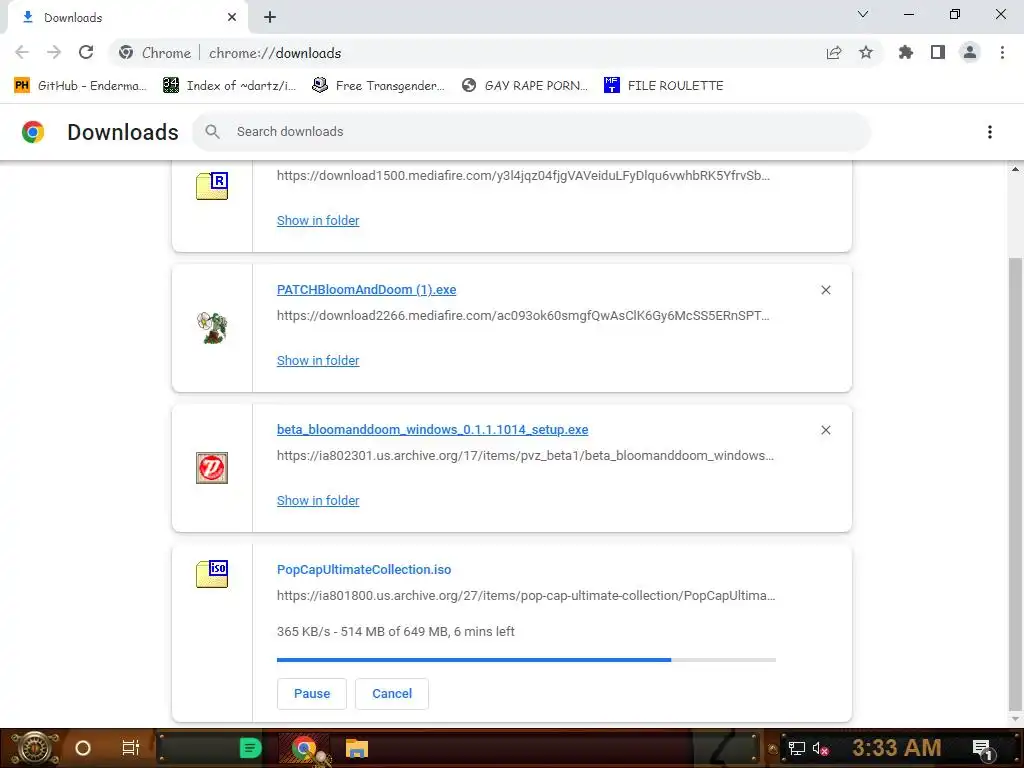Open PATCHBloomAndDoom (1).exe link

tap(366, 289)
